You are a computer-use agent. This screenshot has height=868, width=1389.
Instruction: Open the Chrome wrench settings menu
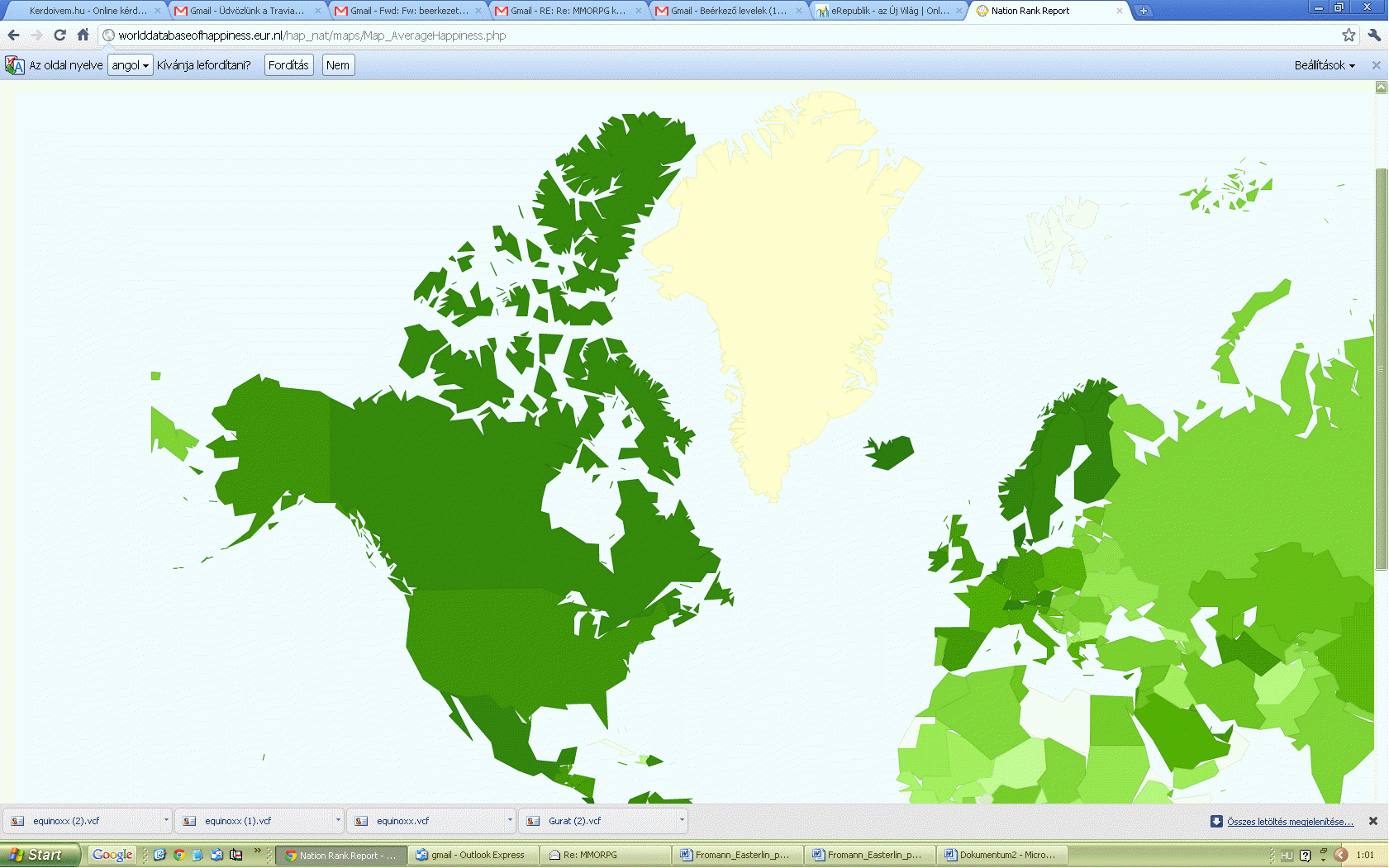click(x=1374, y=35)
